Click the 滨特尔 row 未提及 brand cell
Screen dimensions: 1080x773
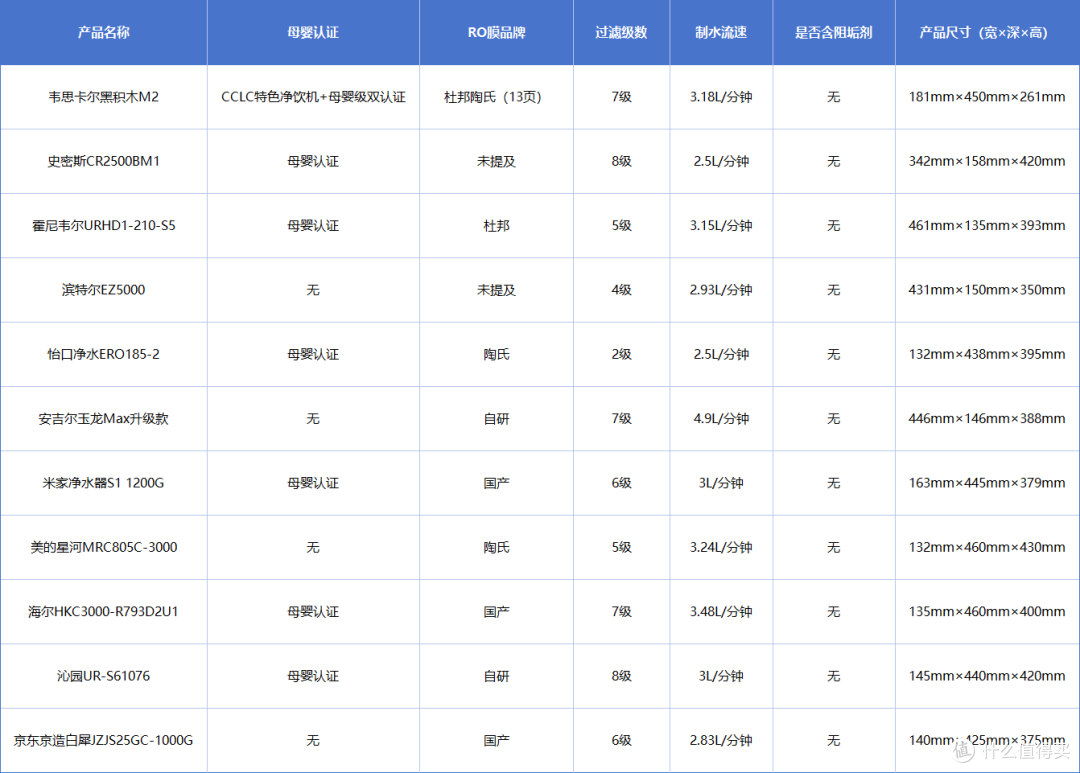[x=496, y=290]
